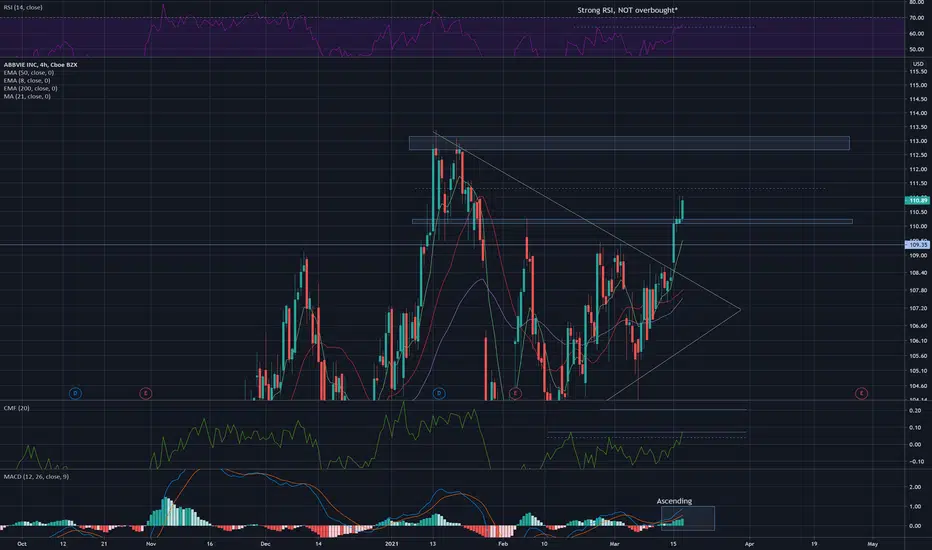
Task: Click the current price label 110.89
Action: (x=918, y=200)
